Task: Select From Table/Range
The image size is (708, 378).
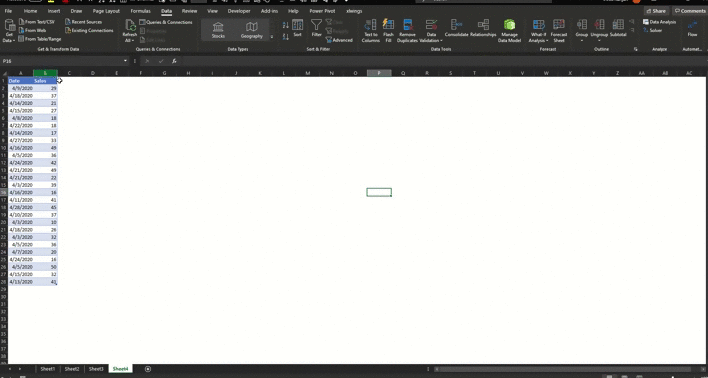Action: click(40, 39)
